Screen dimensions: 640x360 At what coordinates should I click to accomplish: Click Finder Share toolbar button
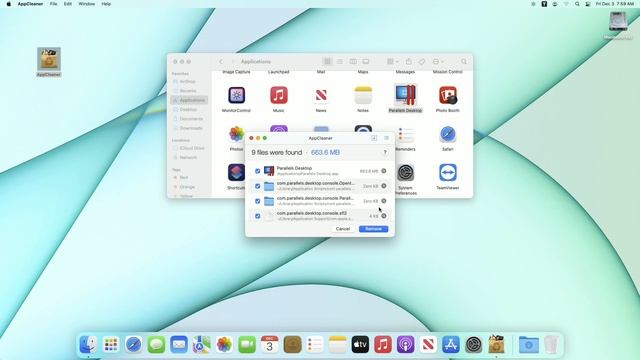coord(409,62)
